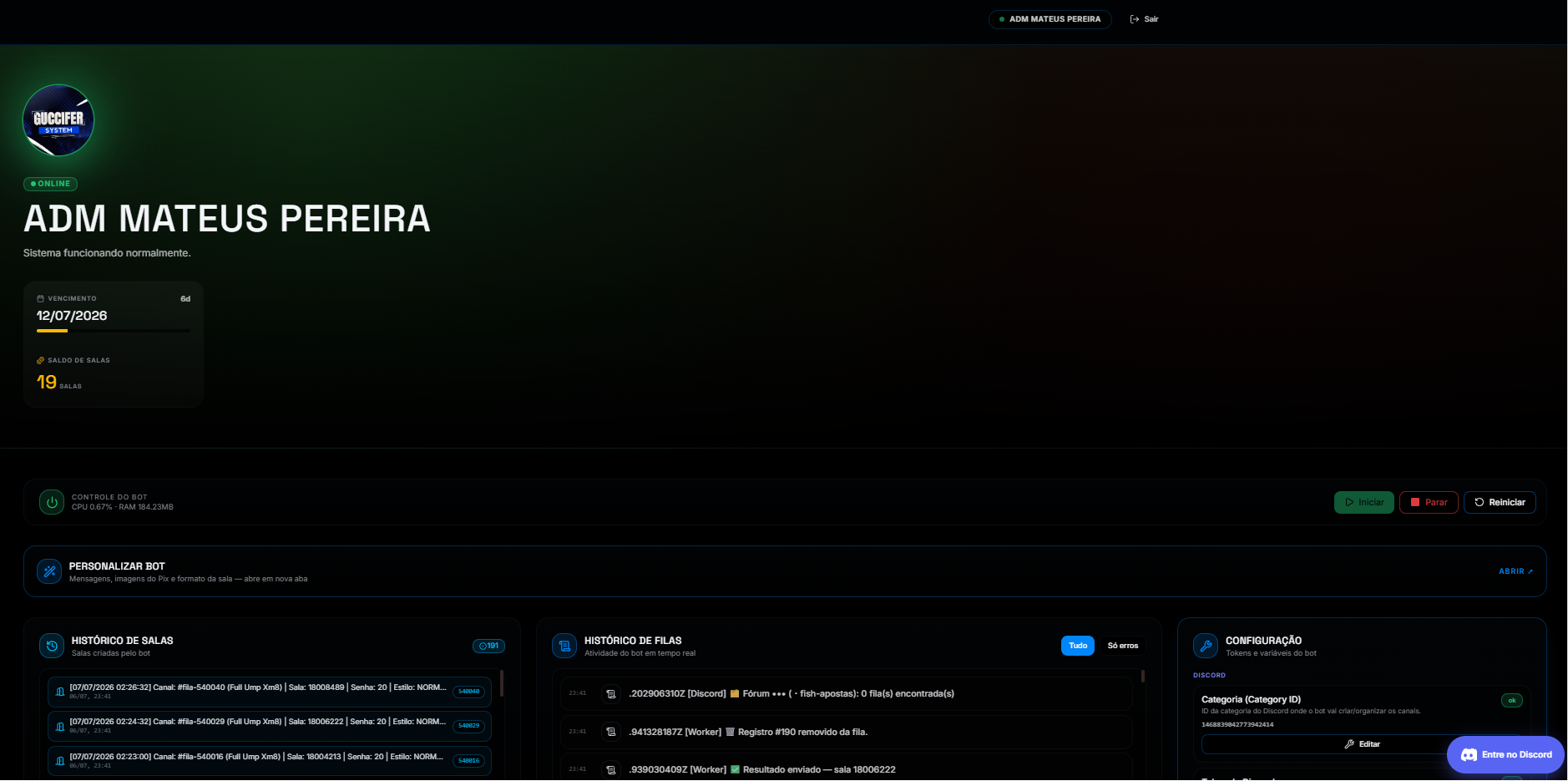Click the Histórico de Filas list scrollbar
The image size is (1568, 781).
click(1143, 676)
